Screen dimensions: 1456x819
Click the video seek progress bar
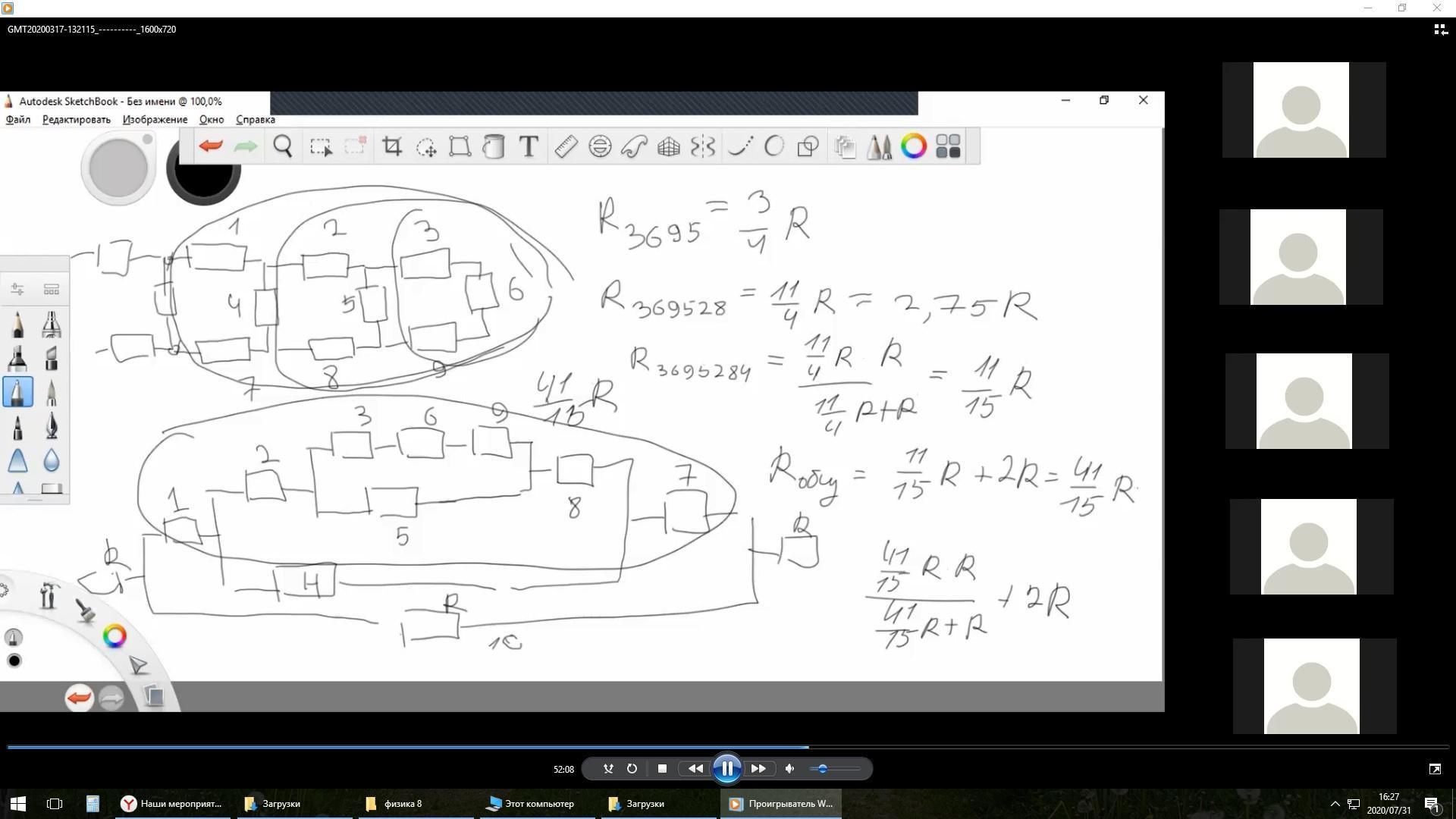coord(728,747)
